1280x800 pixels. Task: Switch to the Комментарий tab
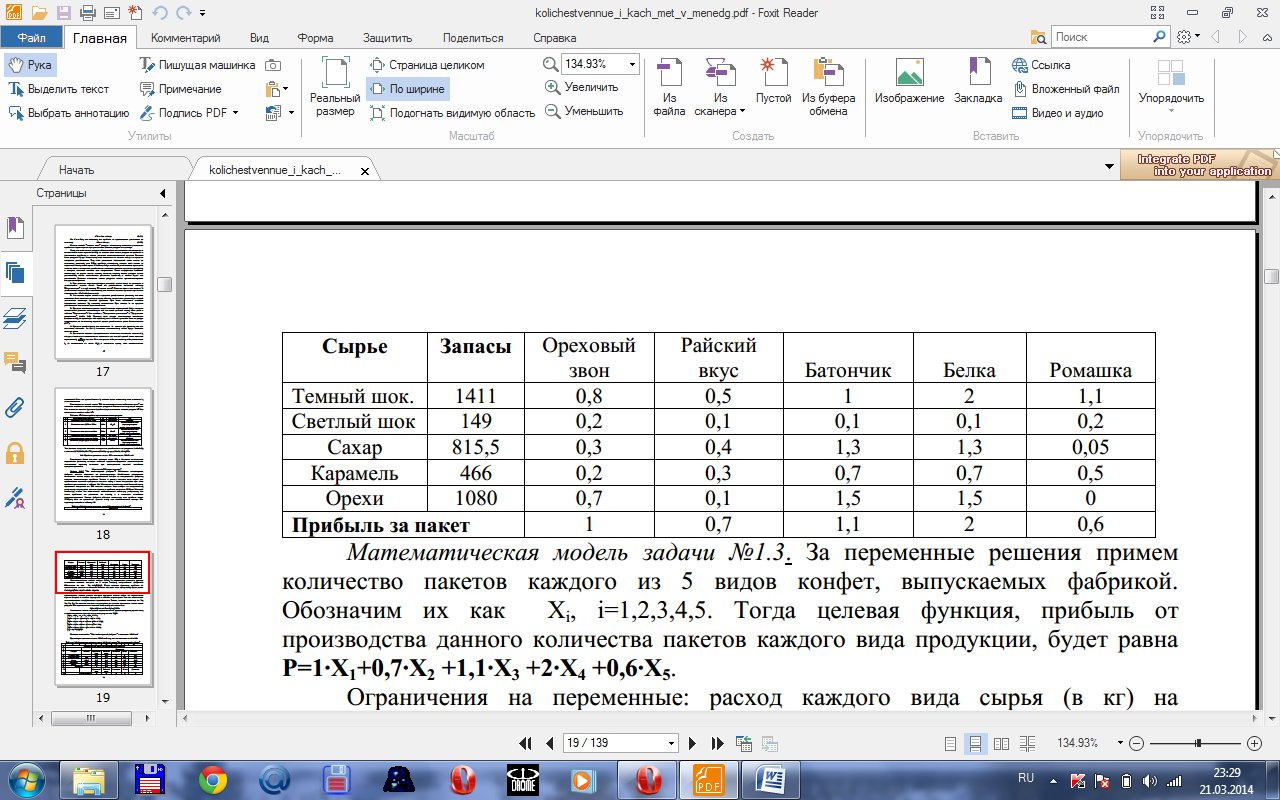(185, 38)
